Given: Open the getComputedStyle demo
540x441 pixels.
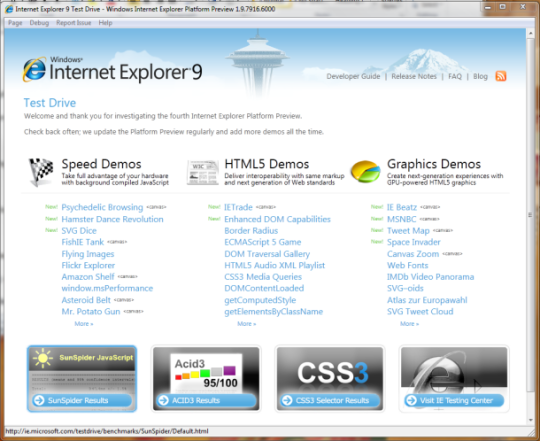Looking at the screenshot, I should click(x=260, y=300).
